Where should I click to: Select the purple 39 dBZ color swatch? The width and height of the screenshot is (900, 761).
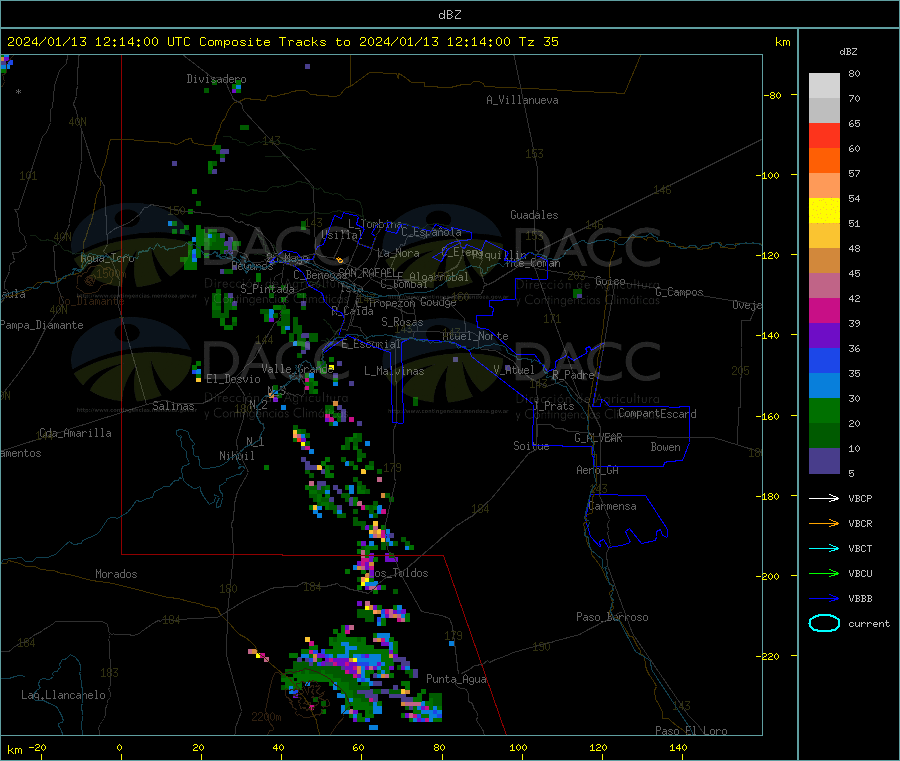[x=824, y=336]
